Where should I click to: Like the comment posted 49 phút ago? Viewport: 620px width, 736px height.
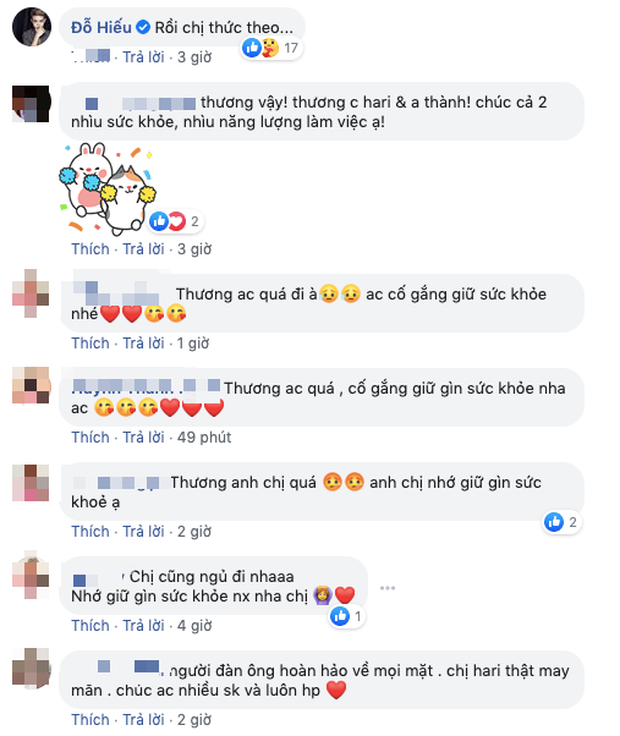tap(90, 437)
